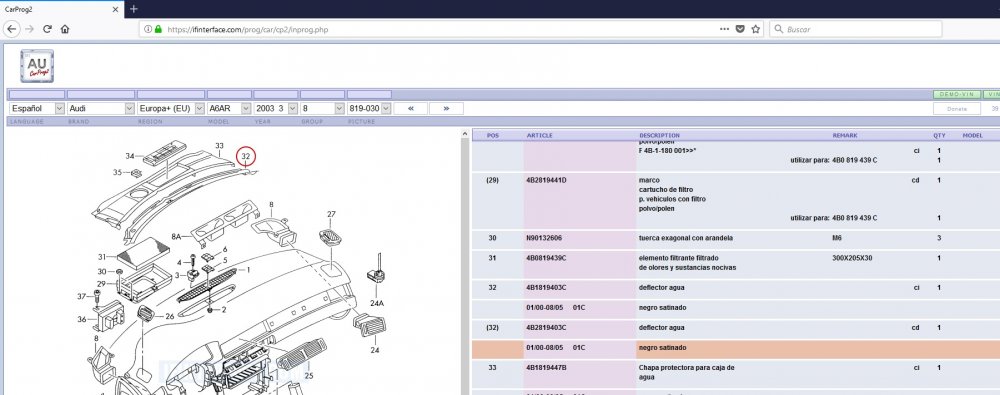Select article number 4B1819403C
The width and height of the screenshot is (1000, 395).
(x=546, y=288)
